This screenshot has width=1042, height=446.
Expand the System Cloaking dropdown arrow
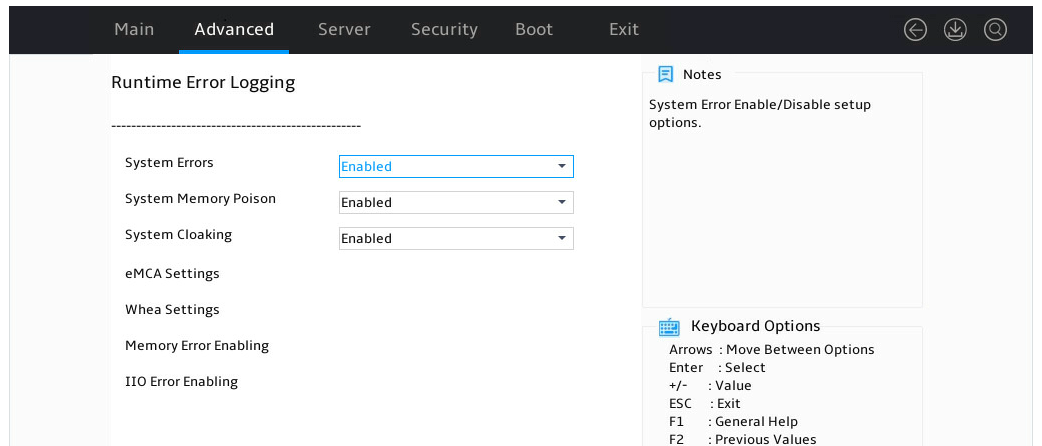click(x=562, y=238)
